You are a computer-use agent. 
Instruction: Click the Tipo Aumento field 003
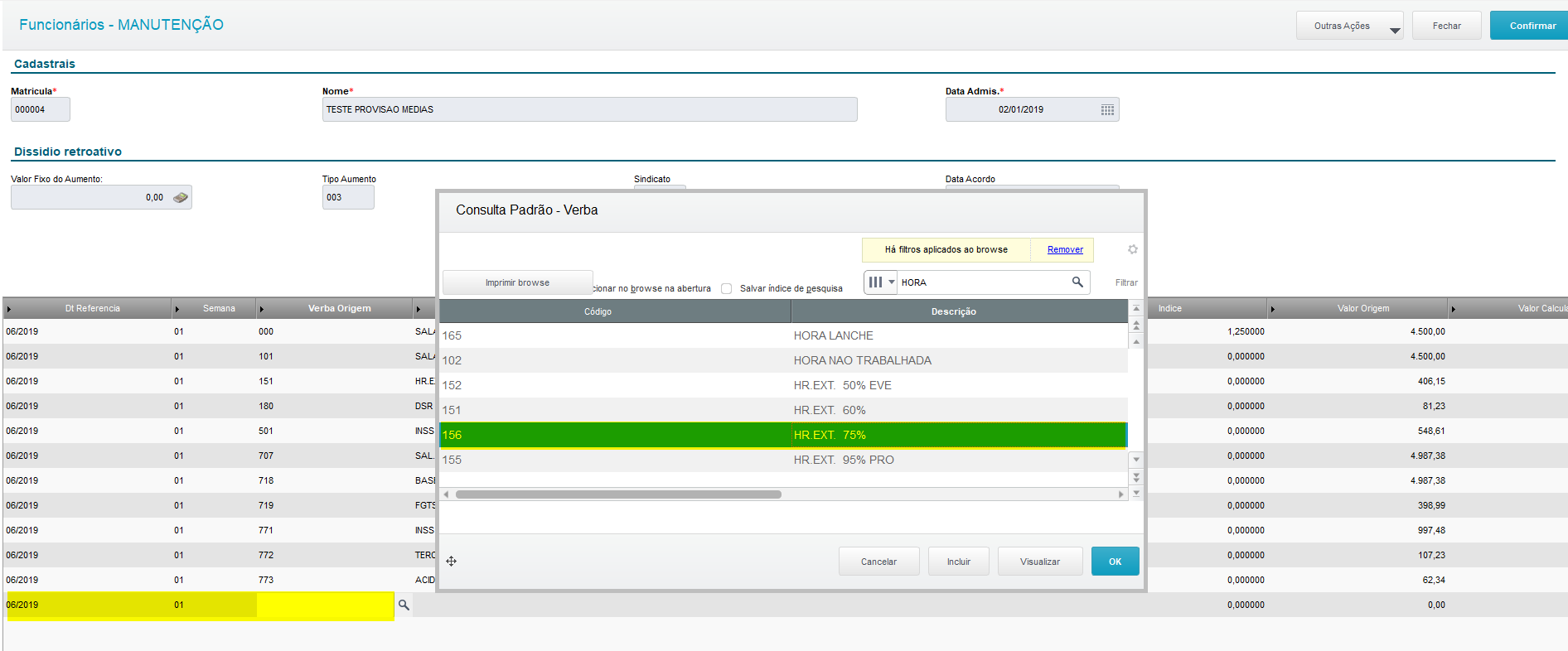348,197
